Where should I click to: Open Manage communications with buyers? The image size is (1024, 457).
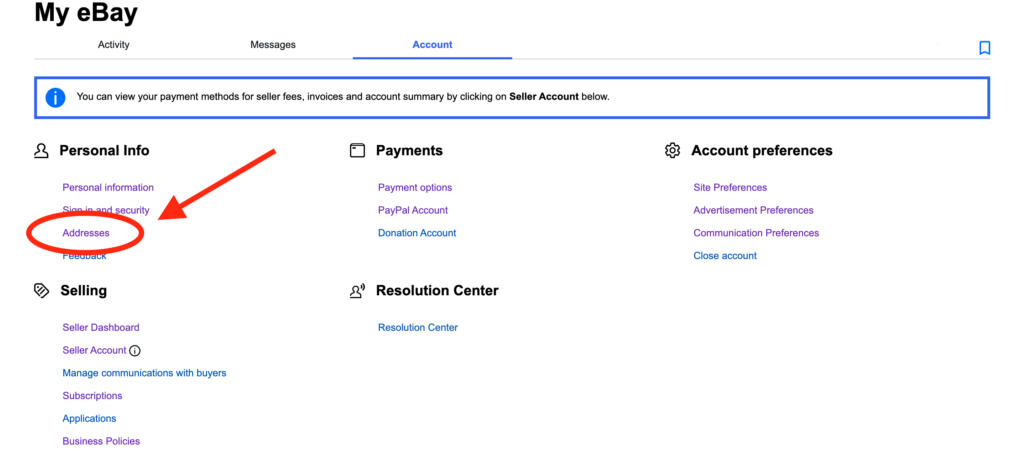[x=144, y=373]
